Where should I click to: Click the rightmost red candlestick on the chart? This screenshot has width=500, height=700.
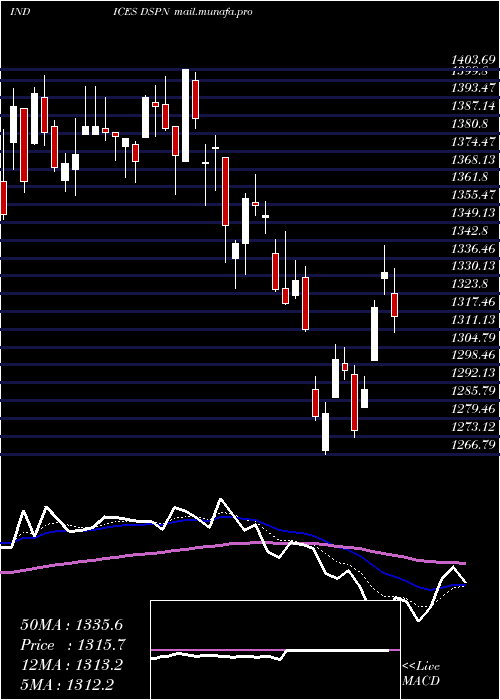coord(394,305)
